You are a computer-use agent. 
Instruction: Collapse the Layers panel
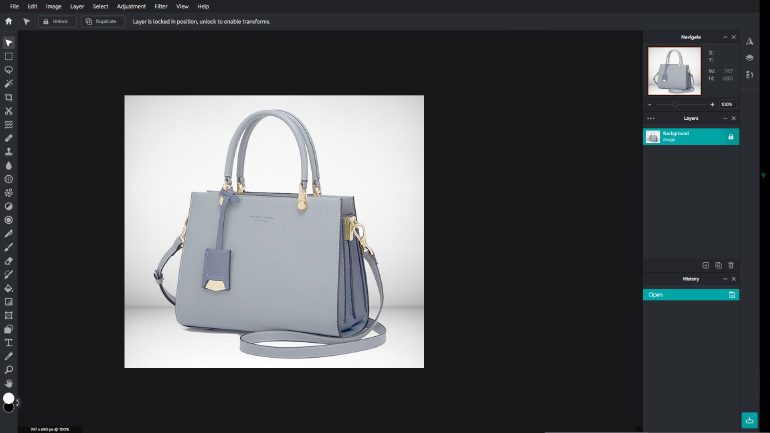click(x=725, y=118)
